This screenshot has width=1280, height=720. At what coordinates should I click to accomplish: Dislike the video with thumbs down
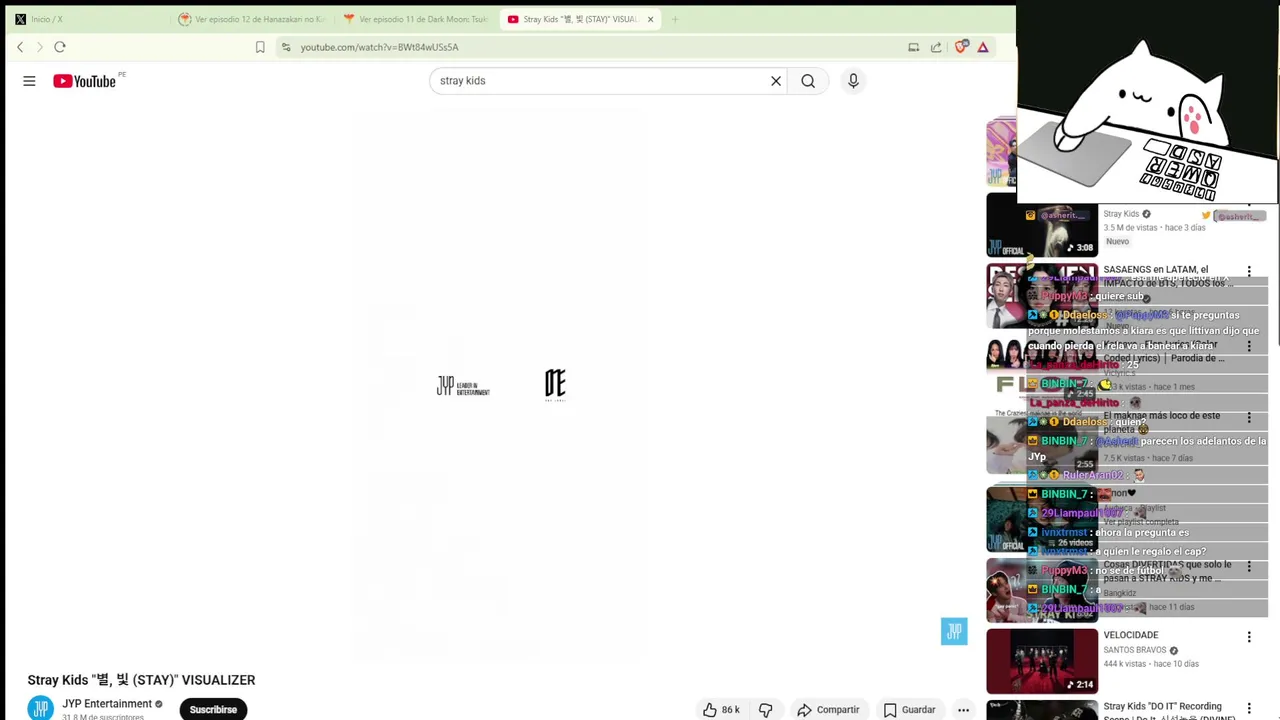pos(766,710)
